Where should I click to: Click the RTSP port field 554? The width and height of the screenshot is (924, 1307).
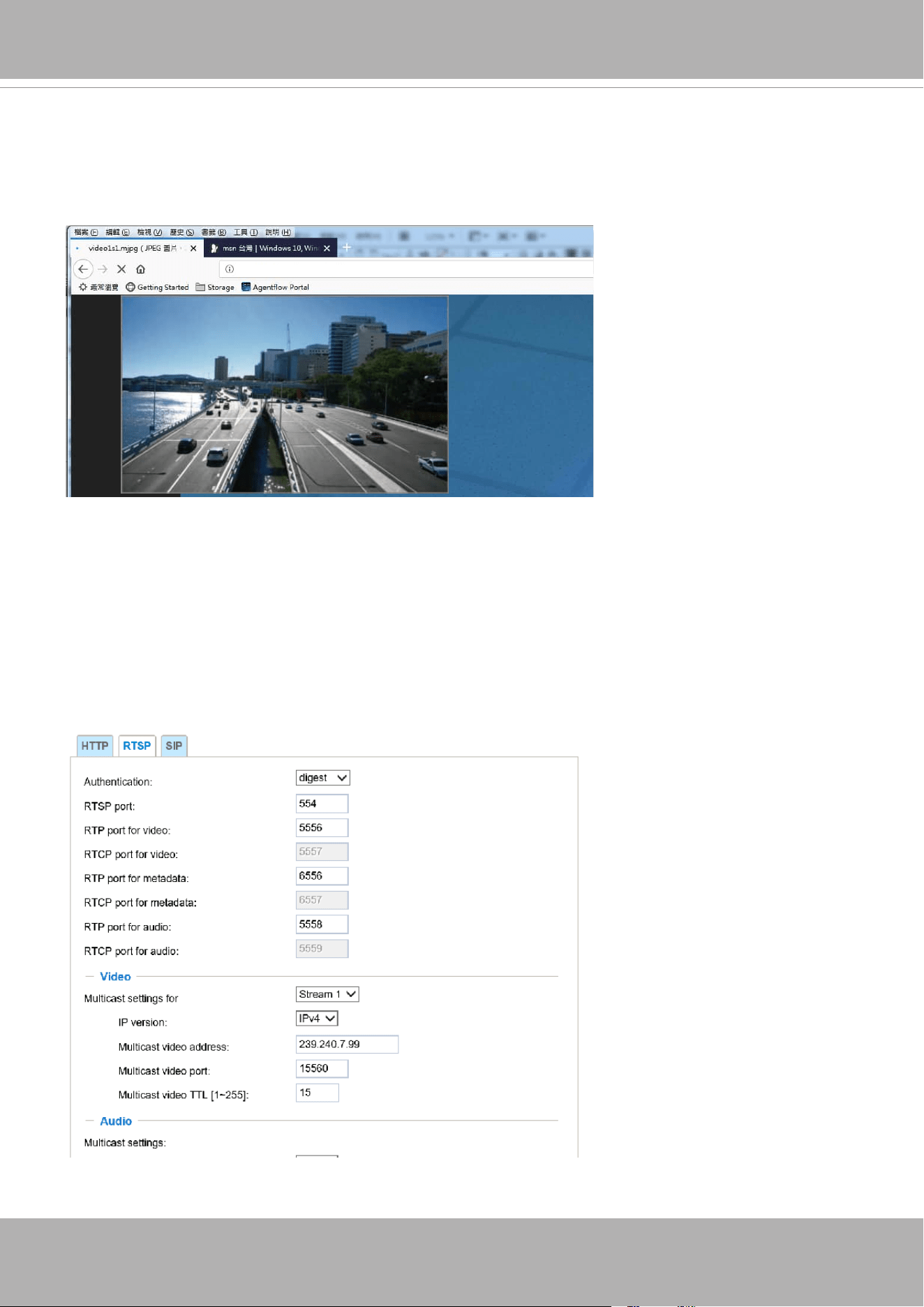(x=322, y=804)
